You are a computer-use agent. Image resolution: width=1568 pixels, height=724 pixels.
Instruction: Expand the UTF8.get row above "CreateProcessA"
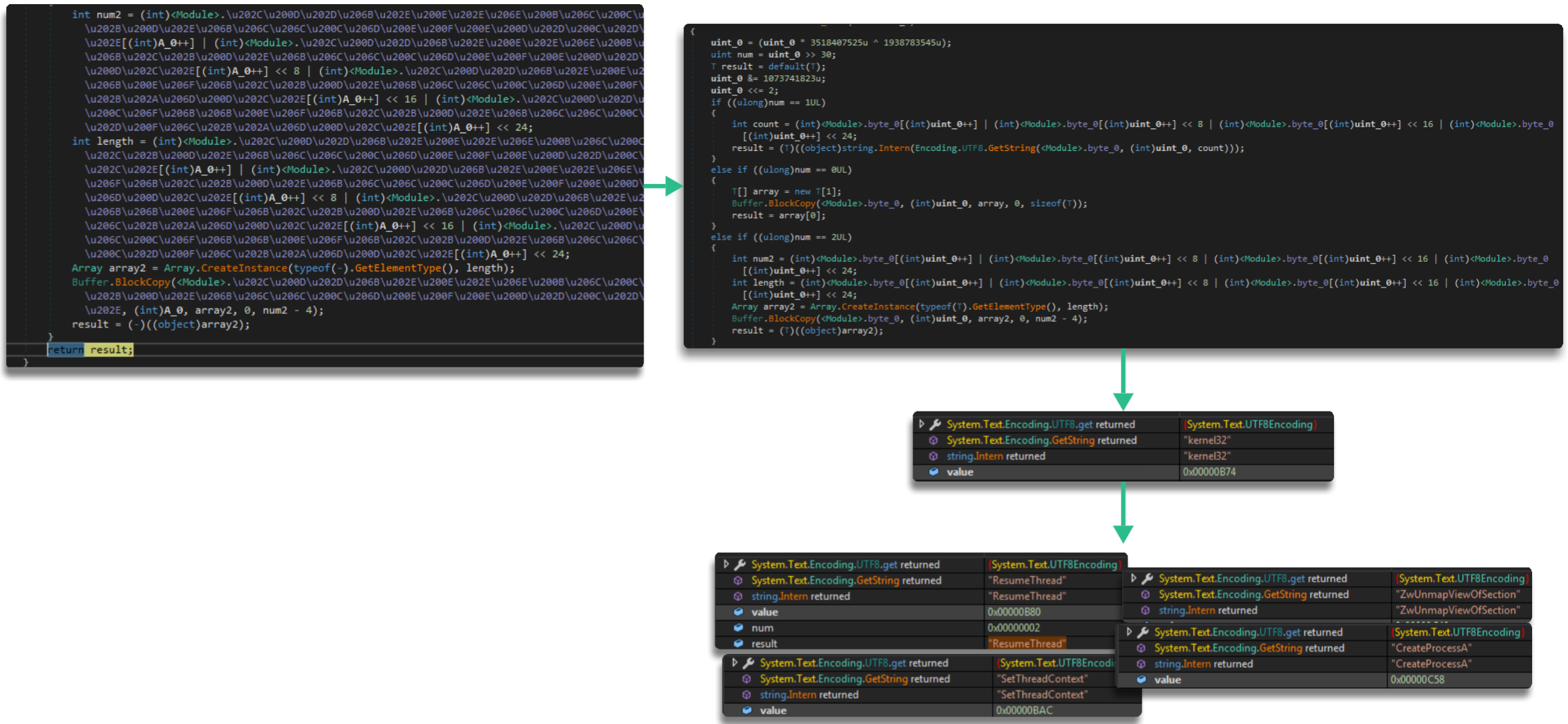pyautogui.click(x=1129, y=632)
